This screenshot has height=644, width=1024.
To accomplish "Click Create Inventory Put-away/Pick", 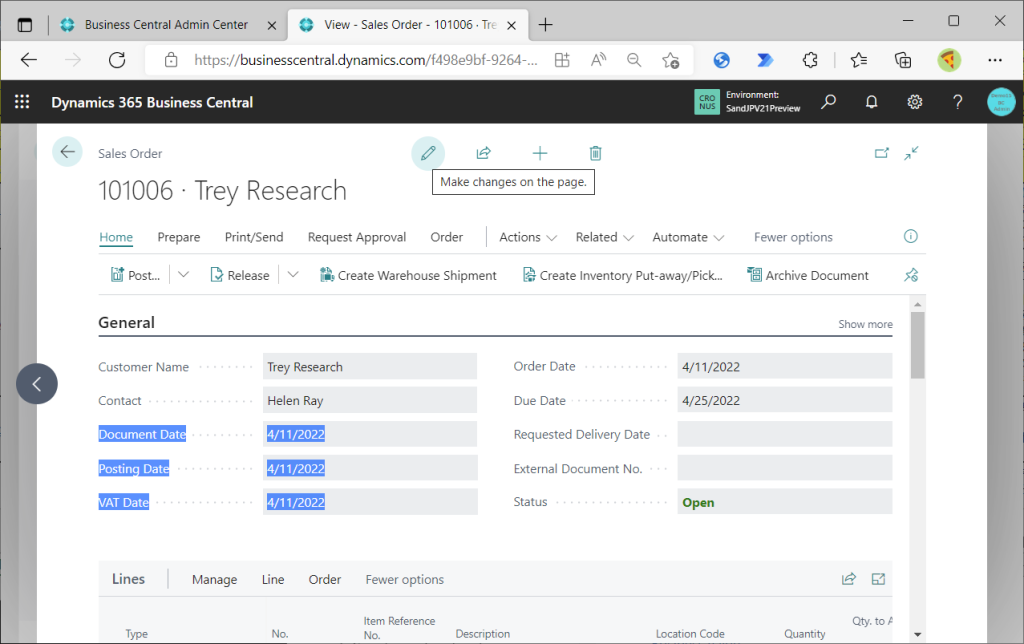I will click(623, 275).
